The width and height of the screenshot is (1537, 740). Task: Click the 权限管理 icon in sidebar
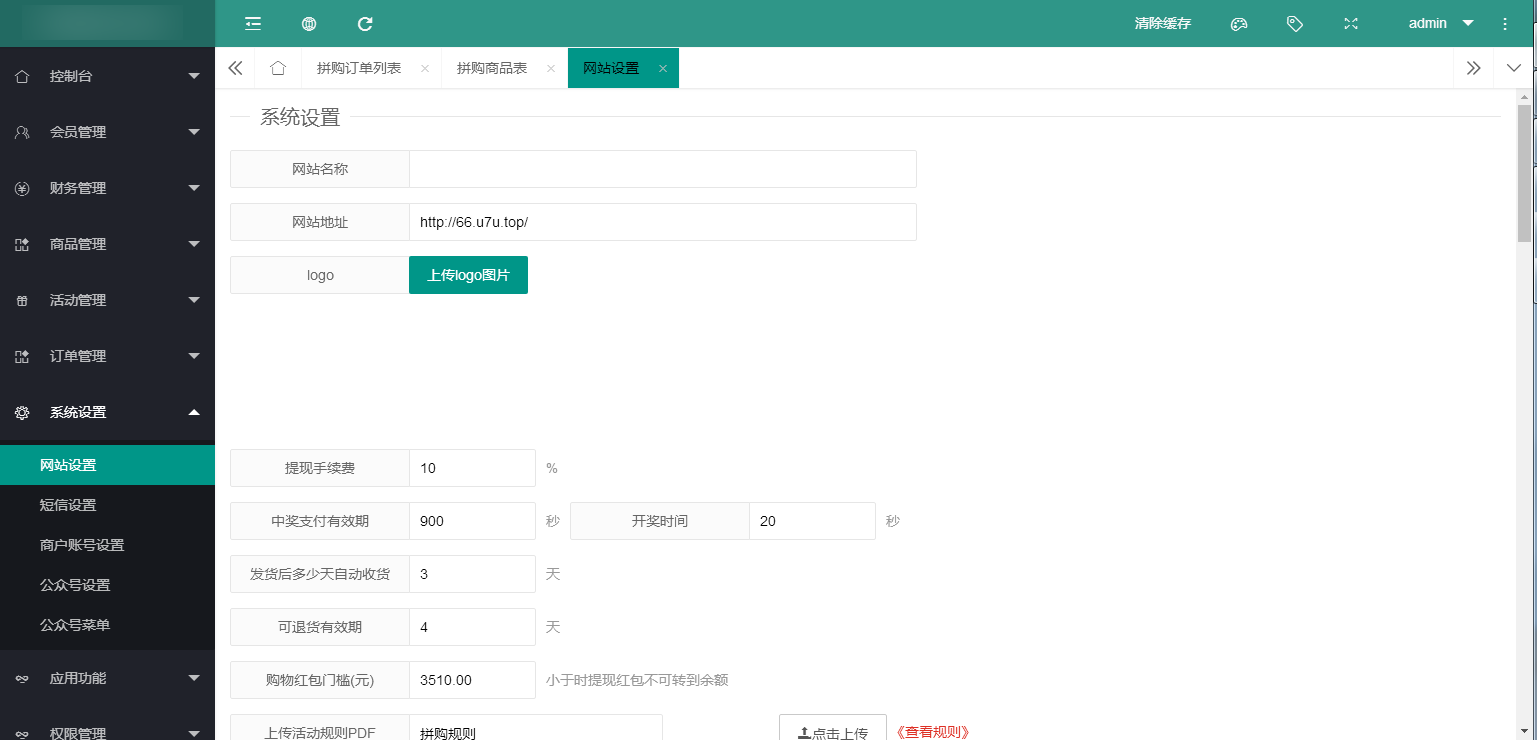click(22, 733)
